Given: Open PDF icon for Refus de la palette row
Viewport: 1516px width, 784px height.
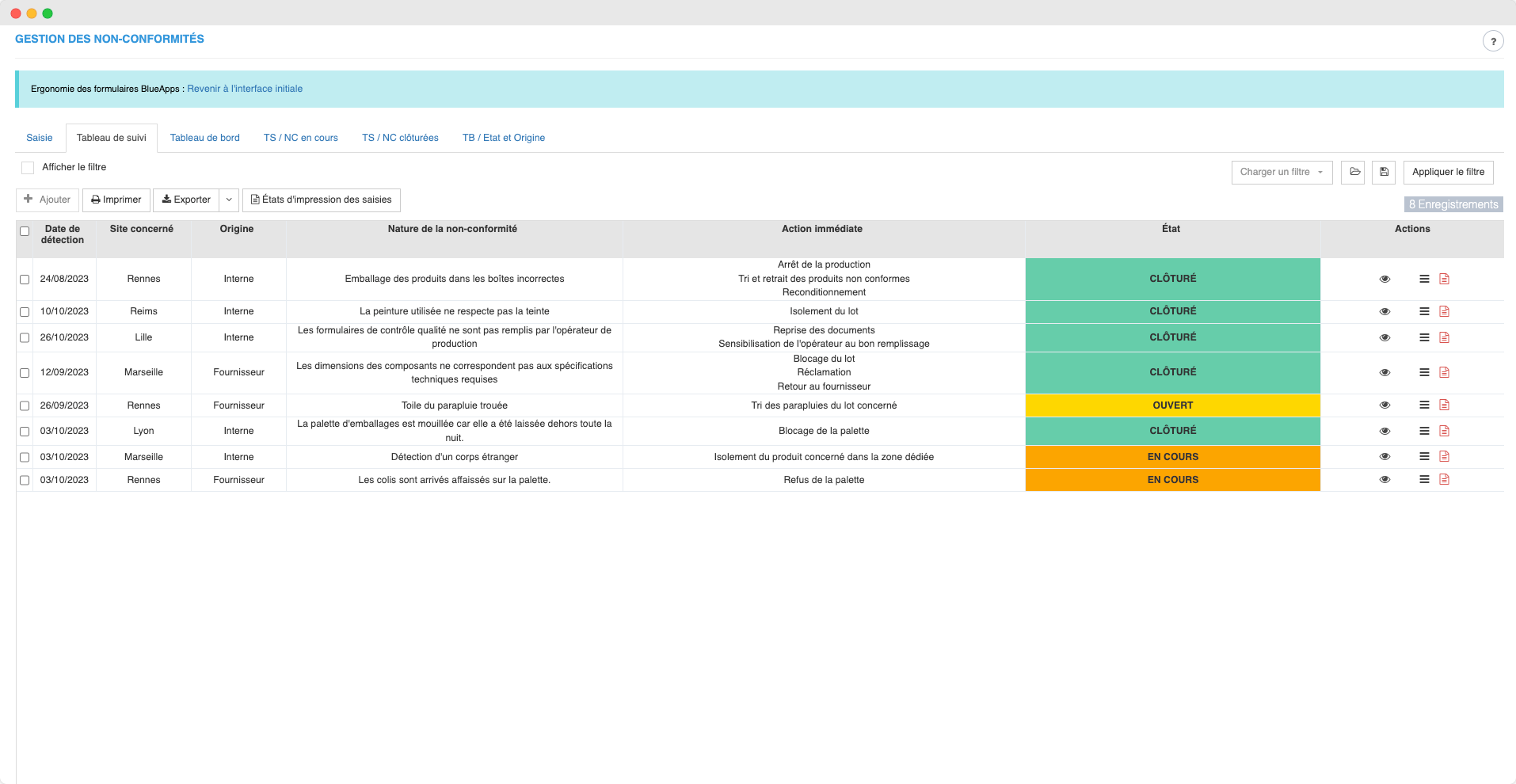Looking at the screenshot, I should [1444, 479].
